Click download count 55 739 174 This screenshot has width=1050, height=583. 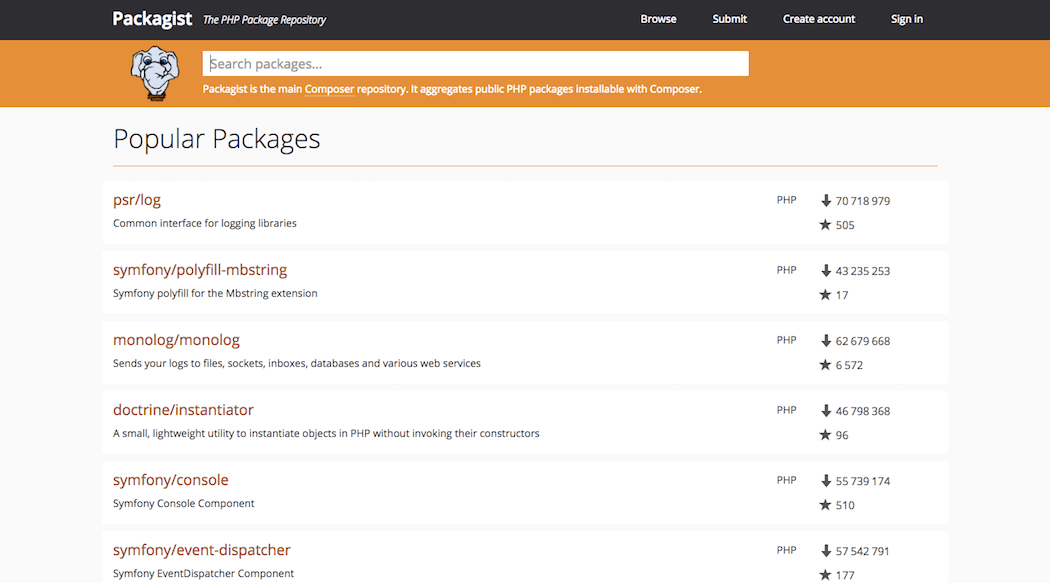coord(862,481)
